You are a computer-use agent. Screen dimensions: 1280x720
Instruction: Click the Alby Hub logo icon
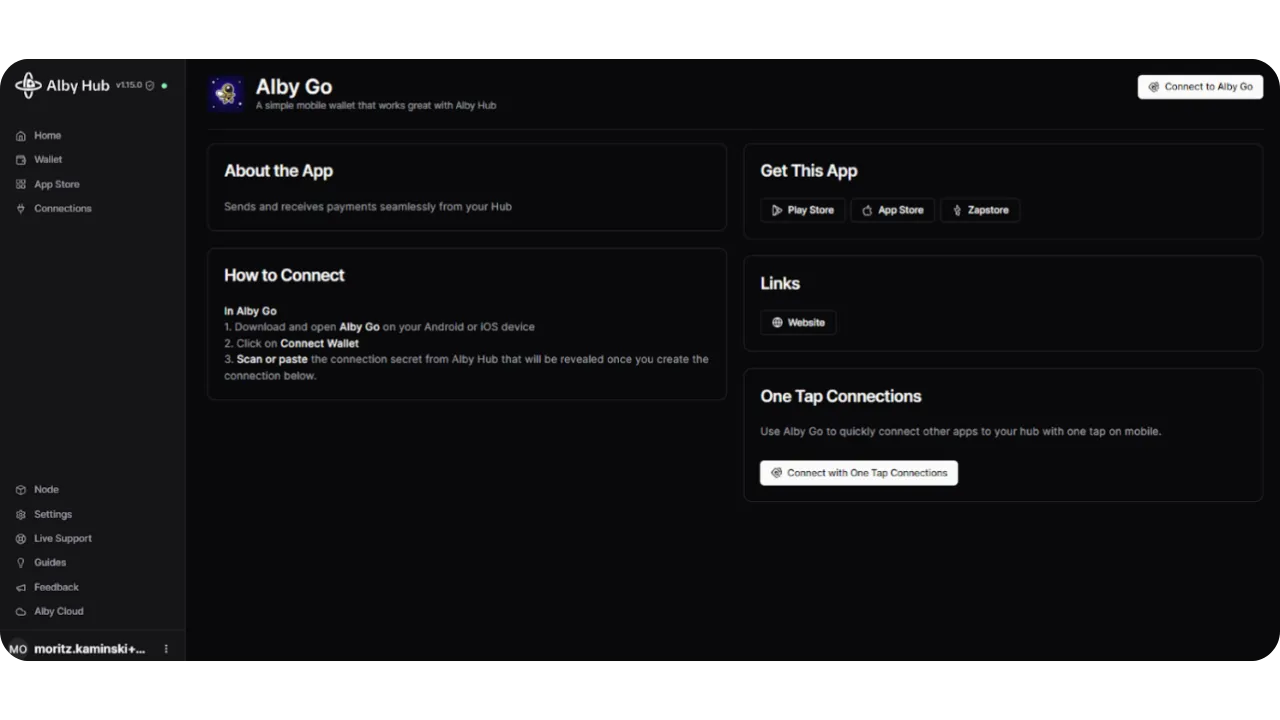pyautogui.click(x=28, y=86)
